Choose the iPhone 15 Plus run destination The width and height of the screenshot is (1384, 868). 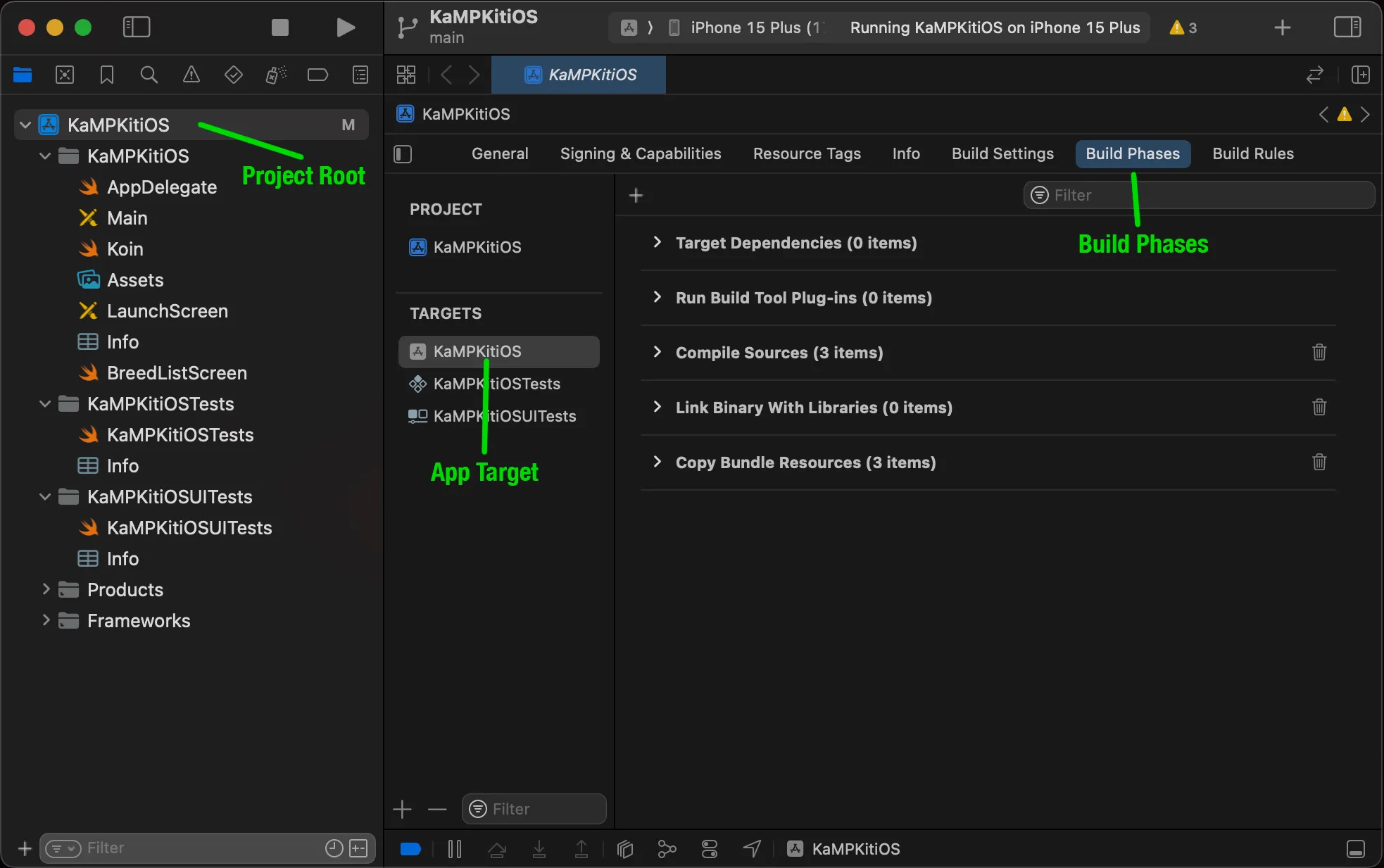[746, 27]
